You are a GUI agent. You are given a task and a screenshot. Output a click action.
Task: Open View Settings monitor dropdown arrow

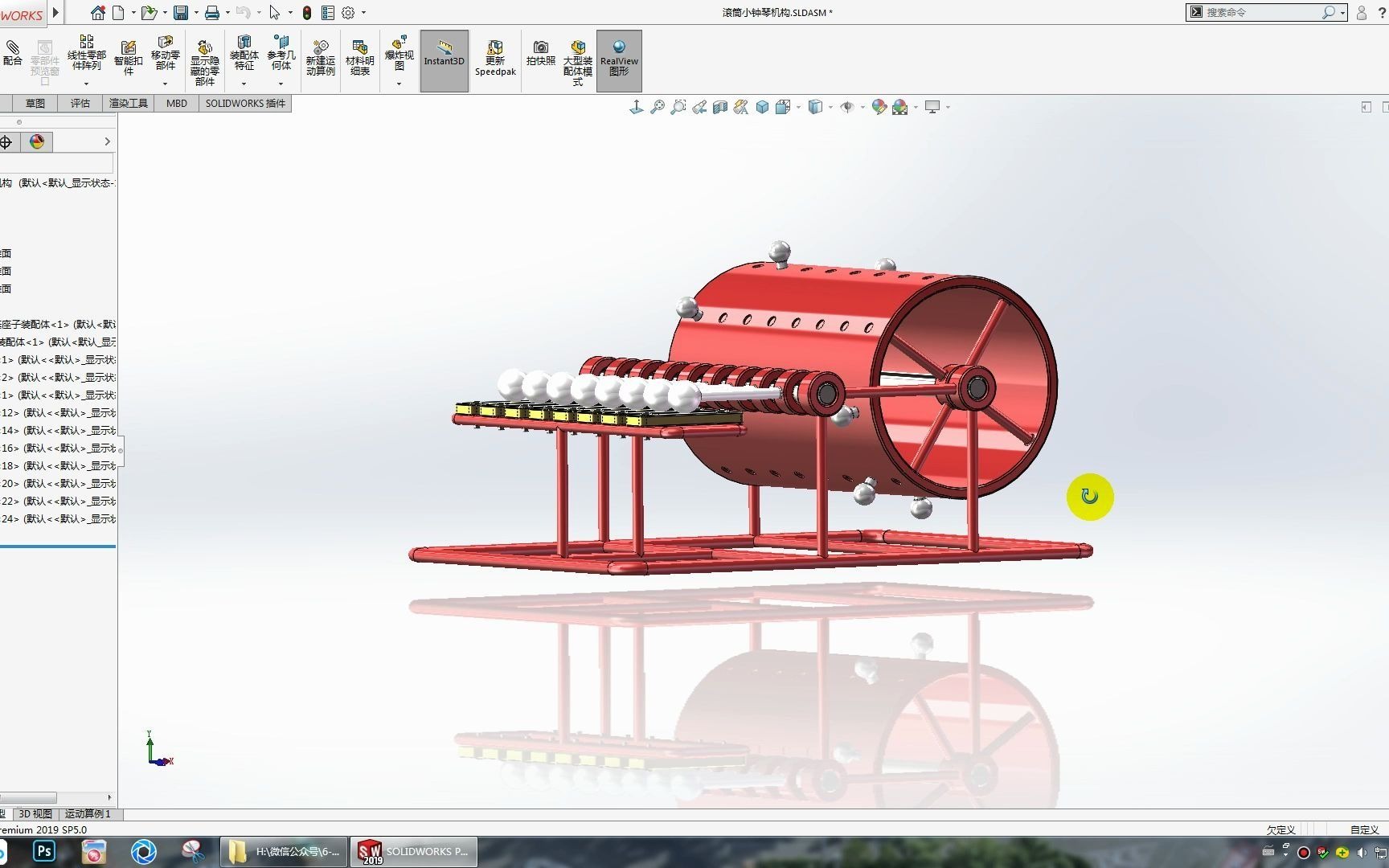coord(948,107)
